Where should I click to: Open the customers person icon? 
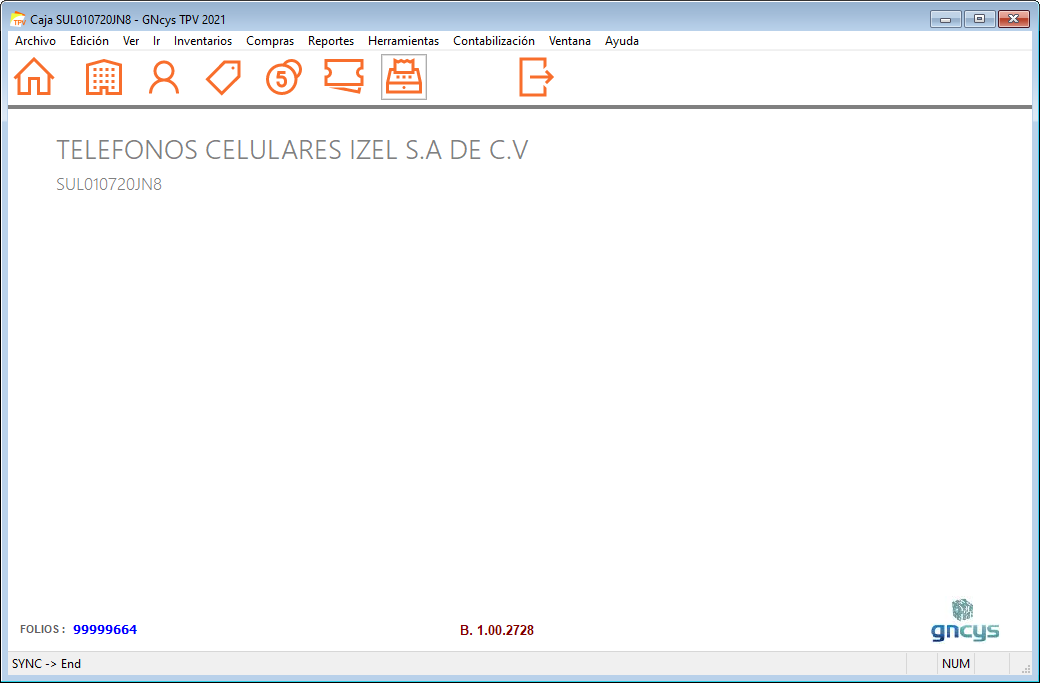(164, 78)
